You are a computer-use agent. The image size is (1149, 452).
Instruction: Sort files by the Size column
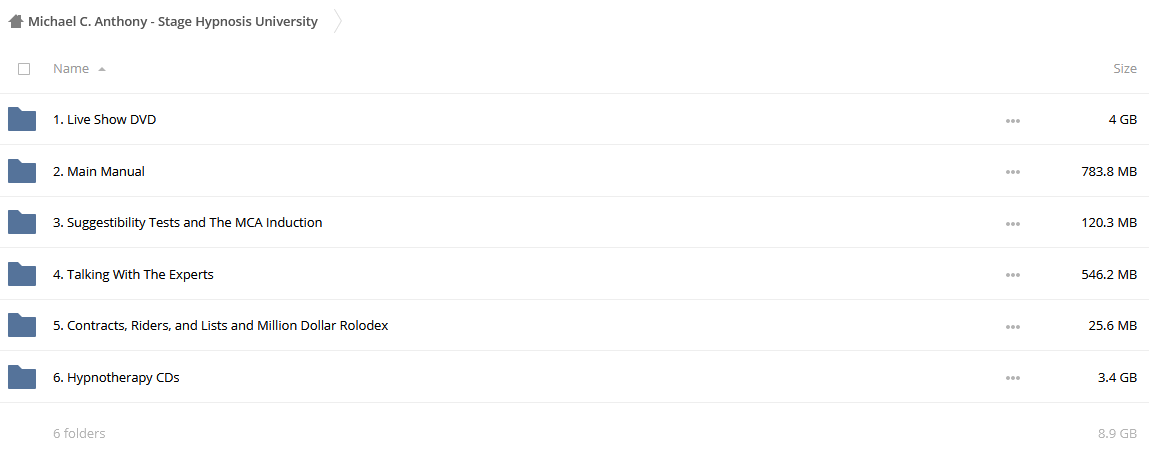coord(1125,69)
